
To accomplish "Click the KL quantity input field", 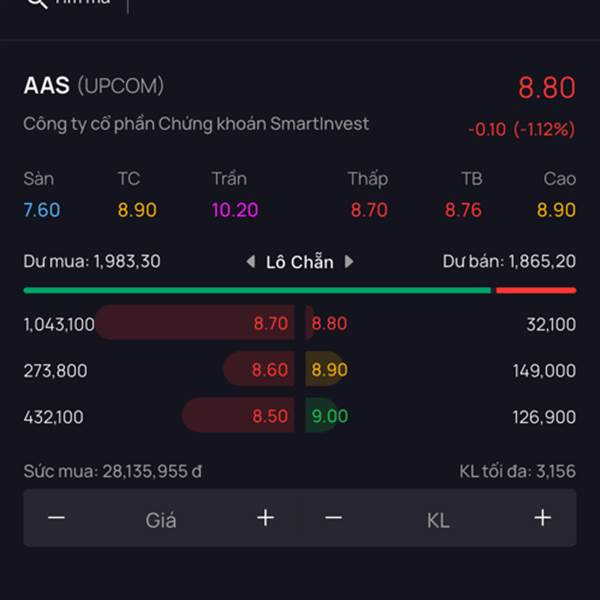I will click(x=438, y=520).
